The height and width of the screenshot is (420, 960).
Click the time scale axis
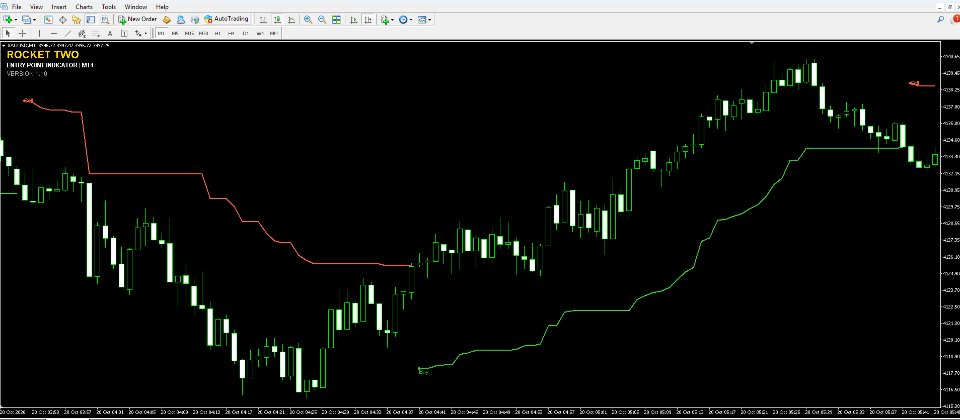tap(470, 412)
